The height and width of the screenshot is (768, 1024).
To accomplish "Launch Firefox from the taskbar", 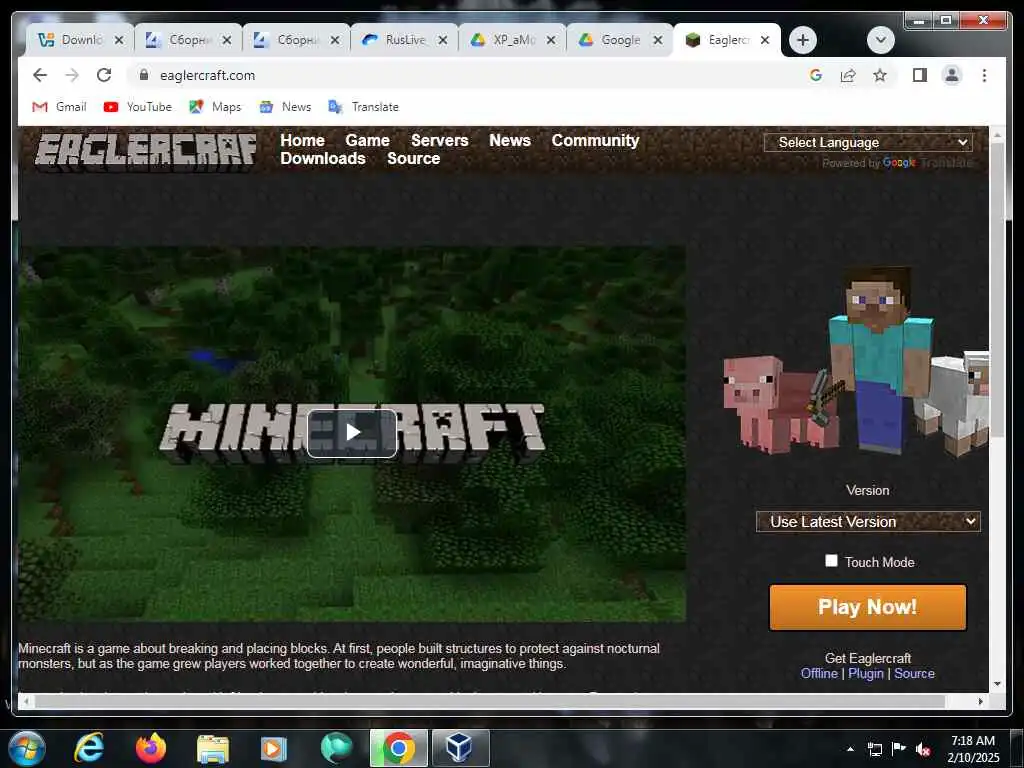I will (151, 748).
